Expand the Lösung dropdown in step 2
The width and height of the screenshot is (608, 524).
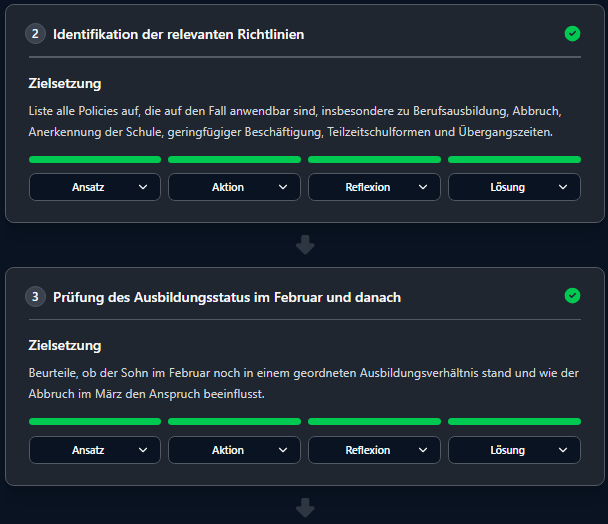[x=514, y=187]
